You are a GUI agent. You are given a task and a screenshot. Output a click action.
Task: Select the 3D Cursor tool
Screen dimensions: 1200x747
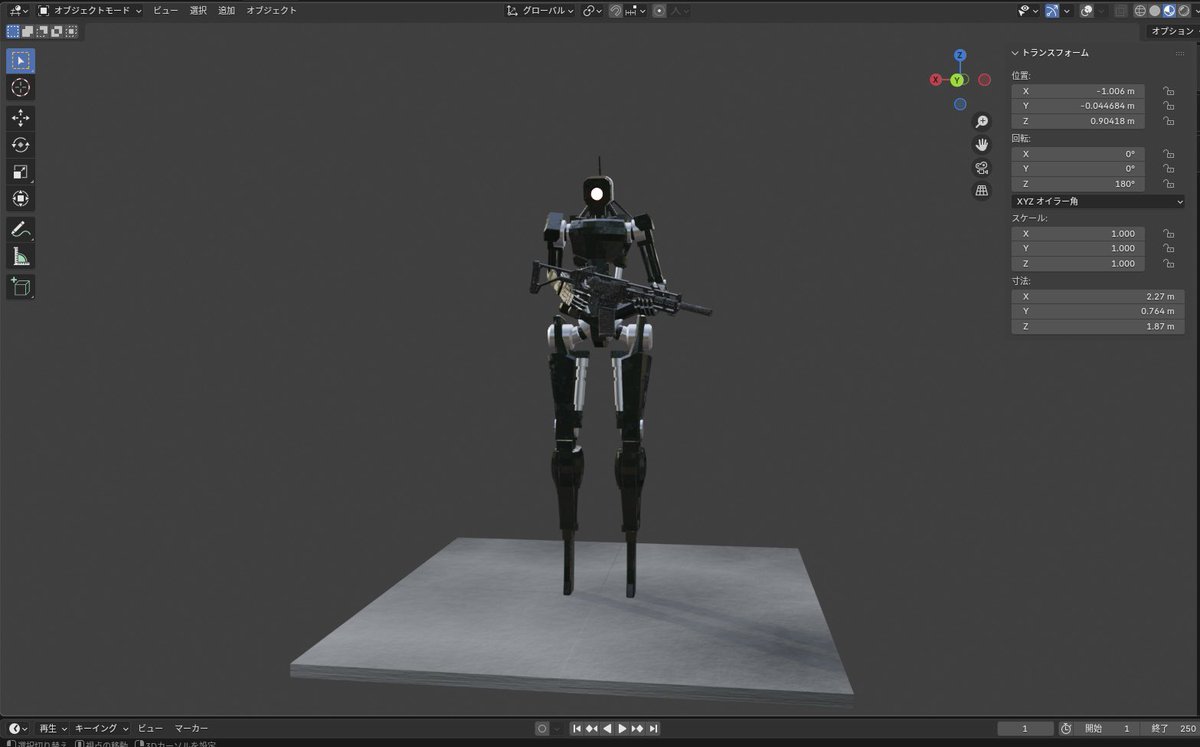pos(20,88)
